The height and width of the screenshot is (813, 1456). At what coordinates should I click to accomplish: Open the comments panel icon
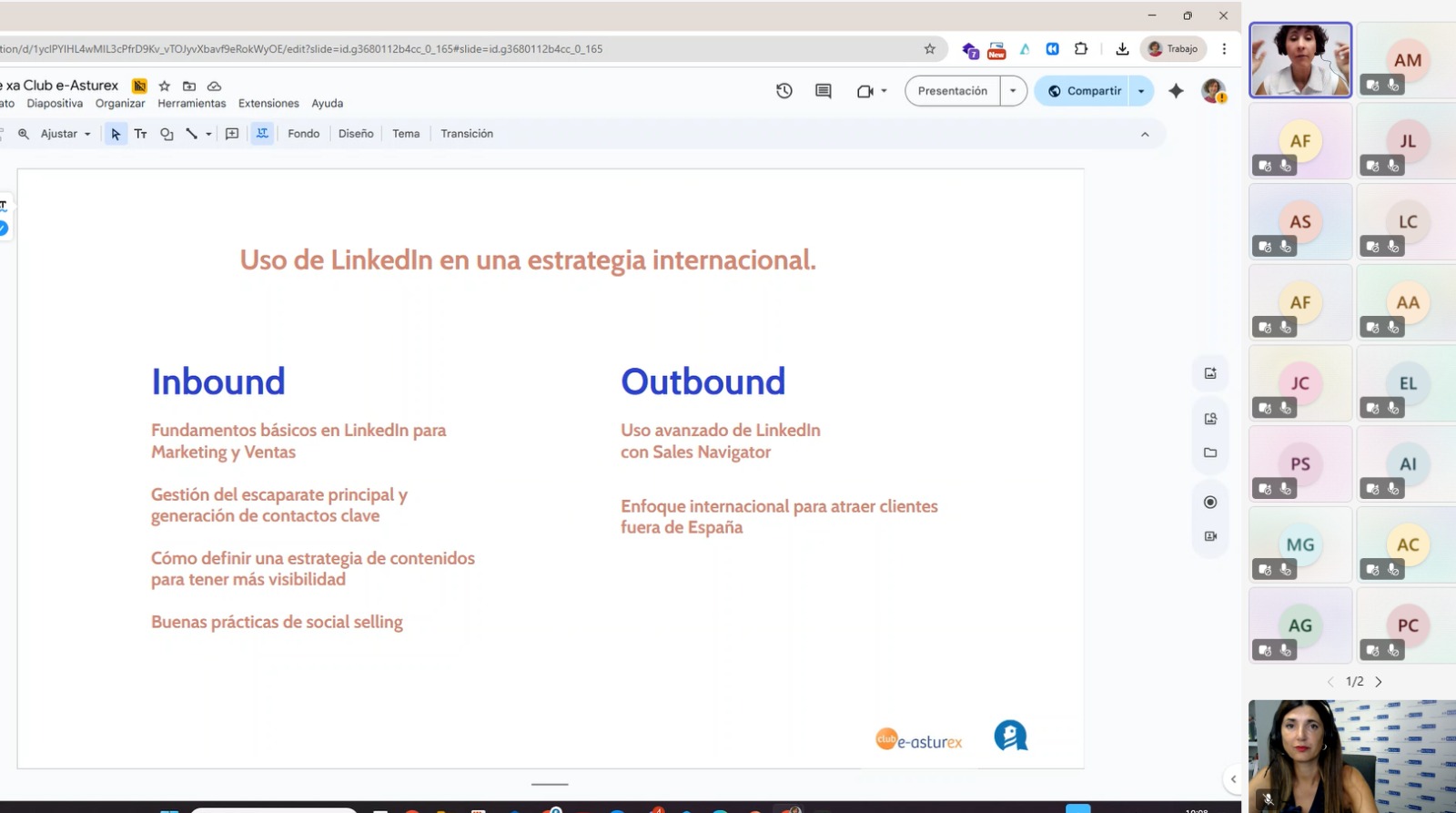[x=823, y=91]
